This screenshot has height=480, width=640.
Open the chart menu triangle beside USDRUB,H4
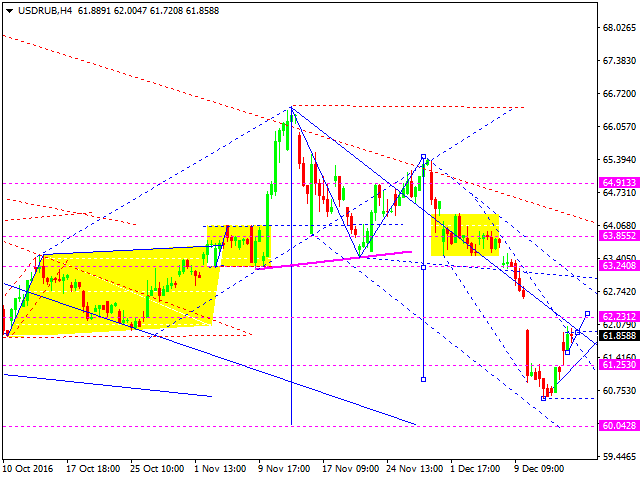click(x=9, y=11)
